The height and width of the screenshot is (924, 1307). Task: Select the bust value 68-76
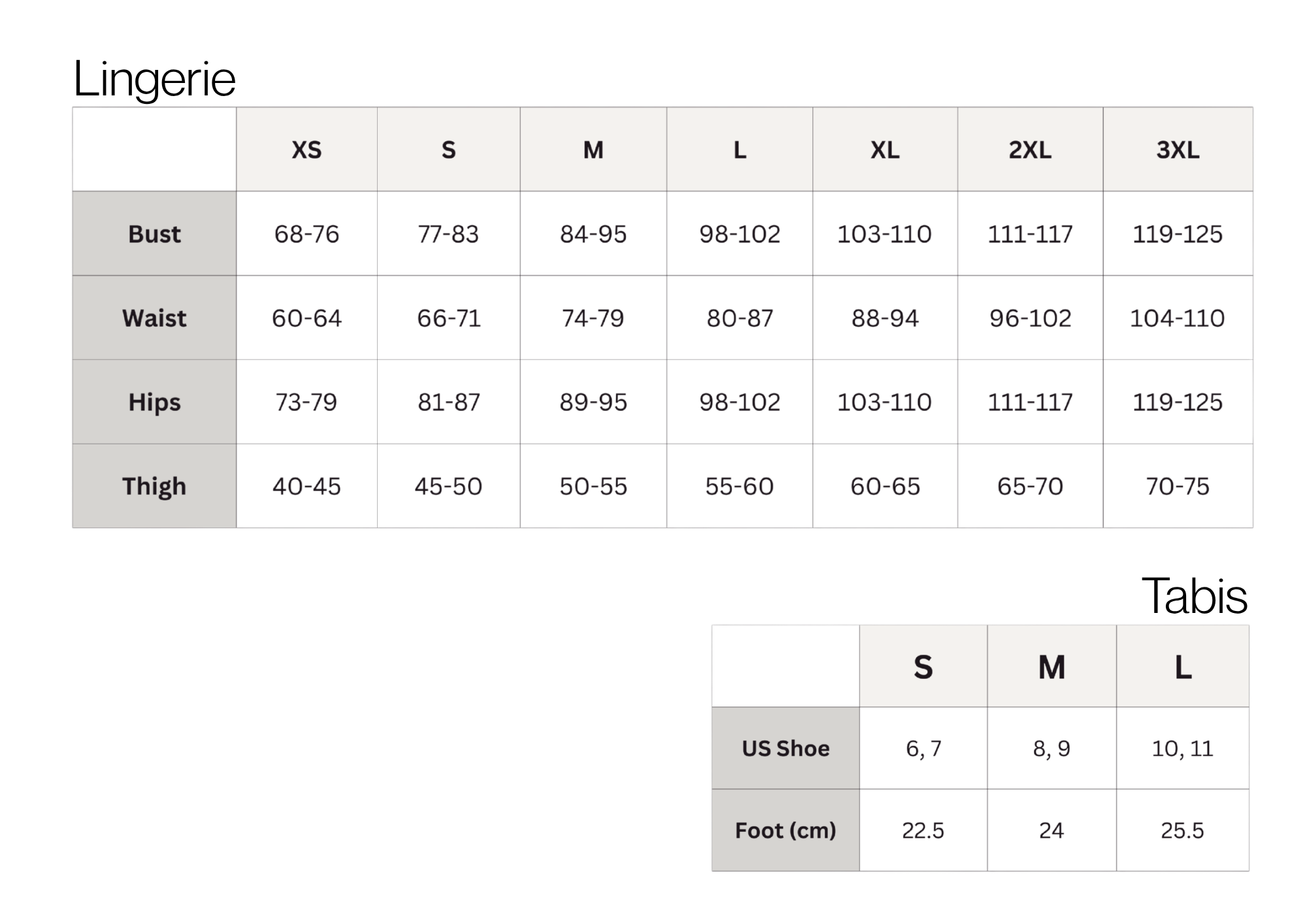click(x=306, y=233)
